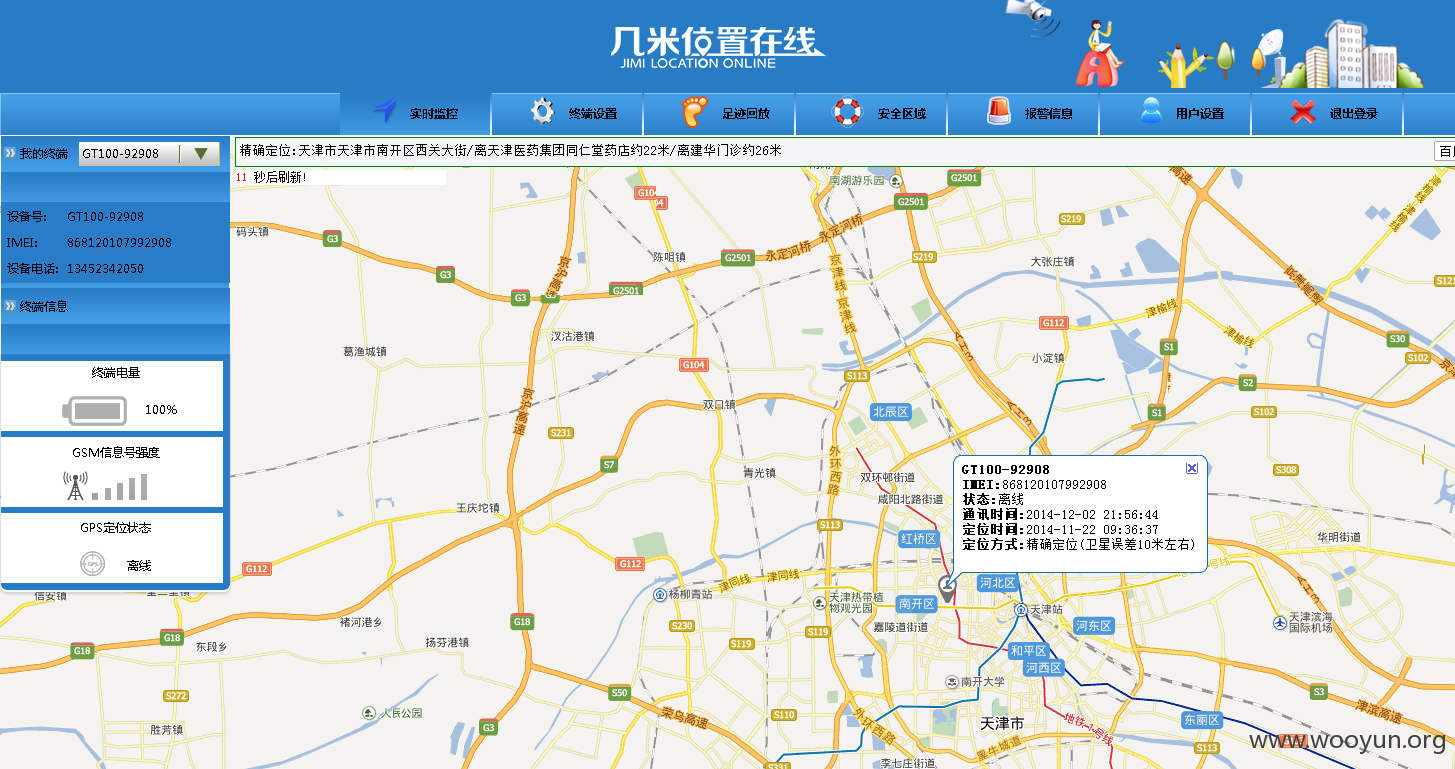Open the GT100-92908 terminal dropdown
Image resolution: width=1455 pixels, height=769 pixels.
(200, 153)
